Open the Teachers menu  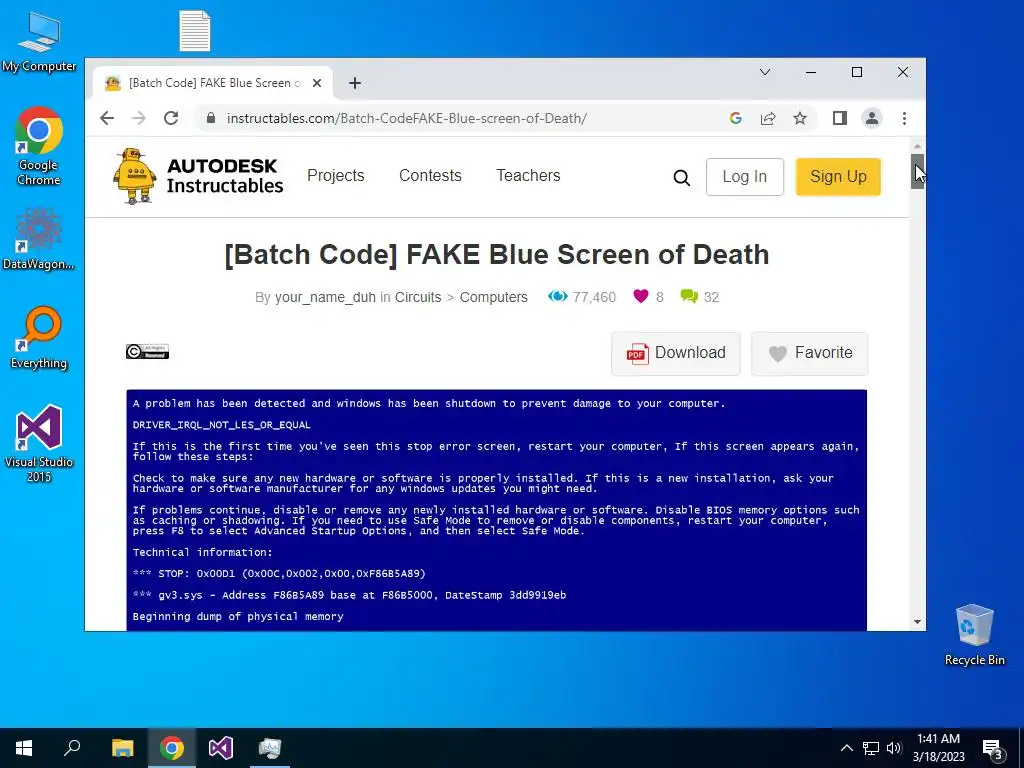[x=528, y=176]
